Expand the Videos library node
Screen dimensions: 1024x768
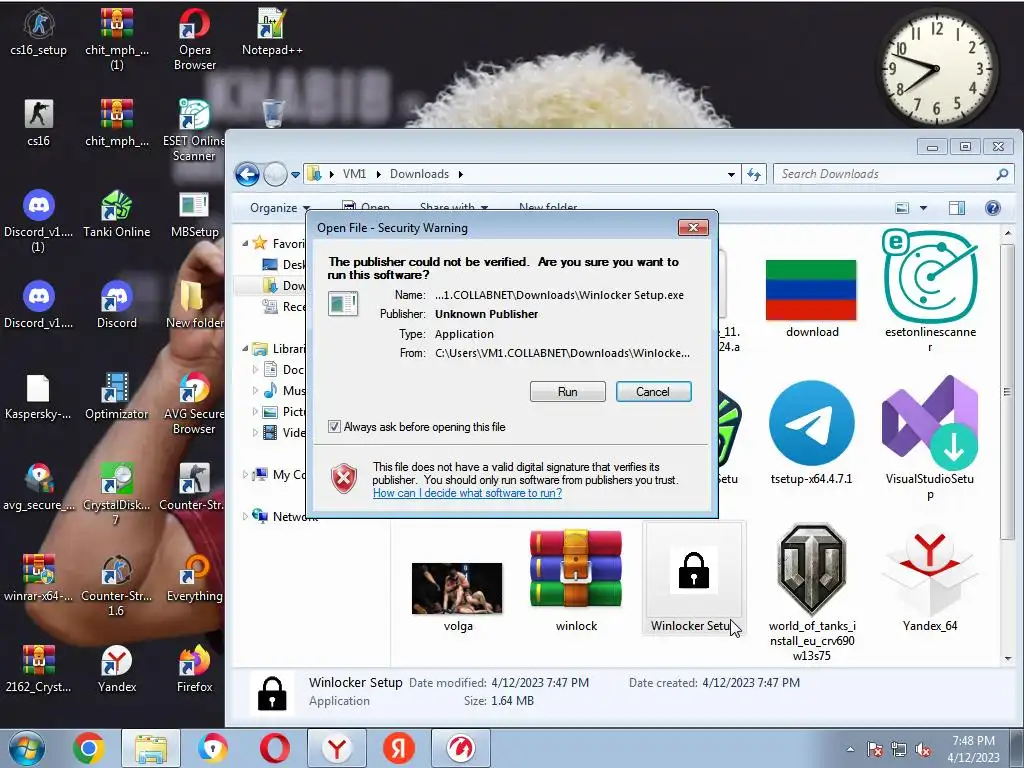255,432
